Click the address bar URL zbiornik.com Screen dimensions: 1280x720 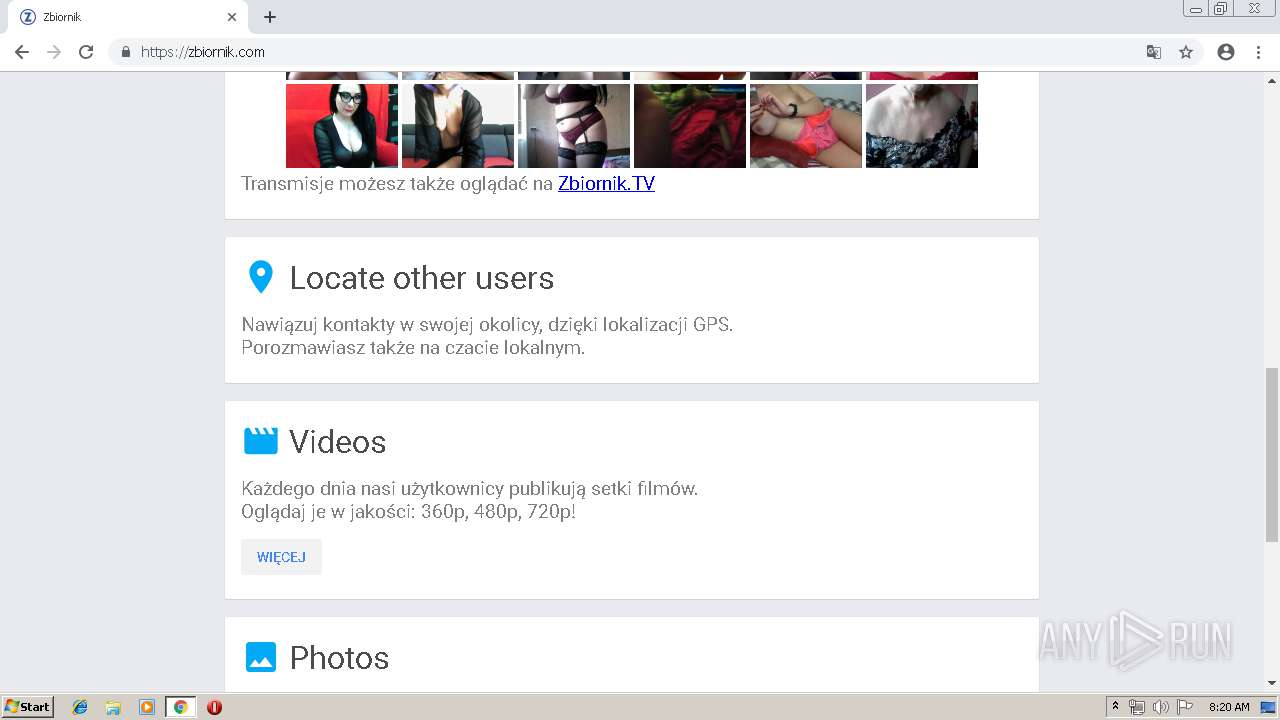pyautogui.click(x=203, y=52)
